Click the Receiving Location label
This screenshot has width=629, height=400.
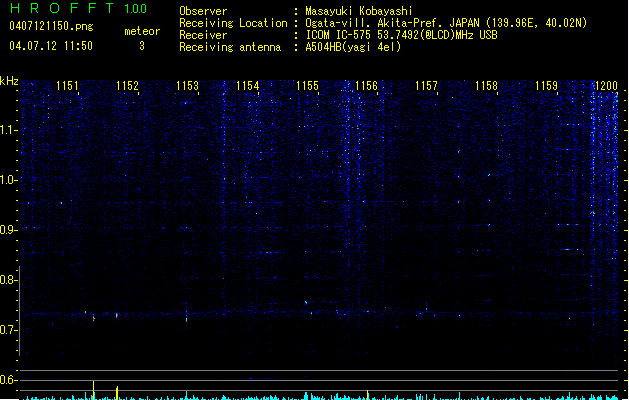tap(233, 23)
